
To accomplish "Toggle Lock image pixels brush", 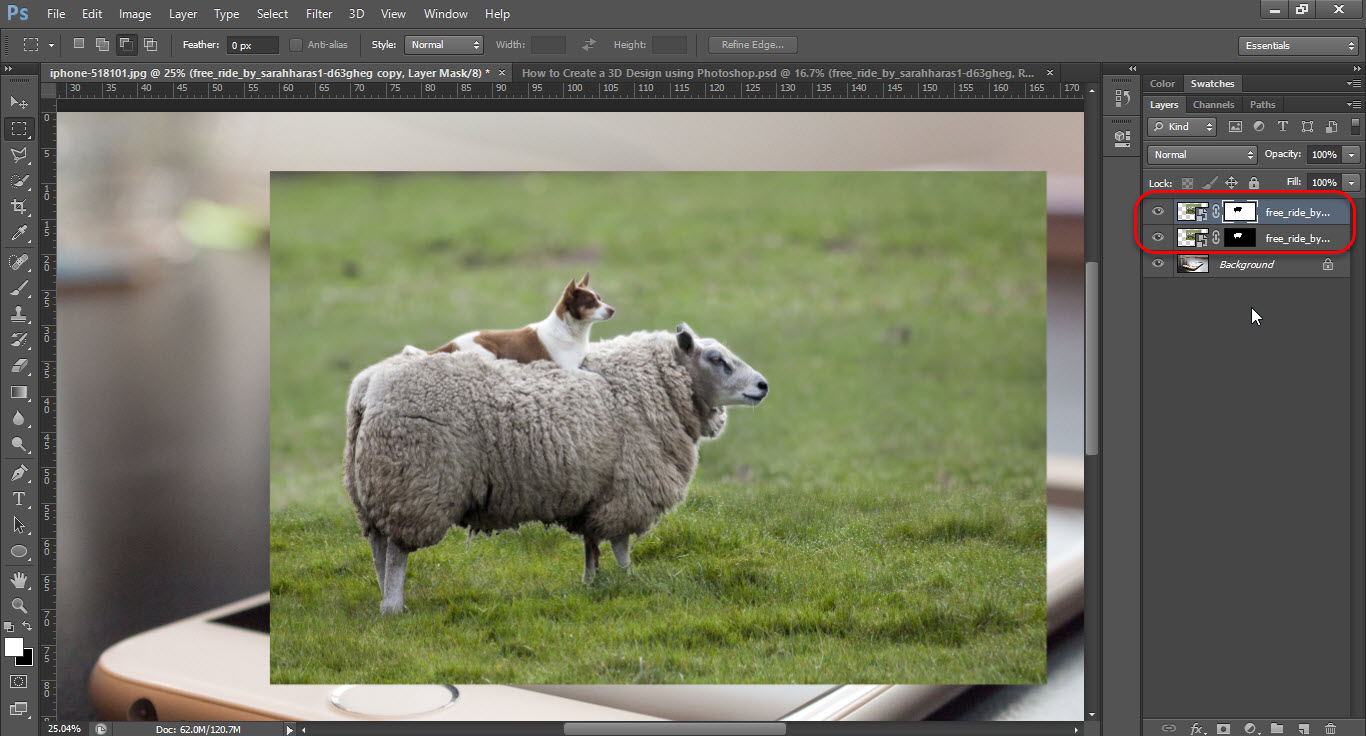I will 1209,183.
